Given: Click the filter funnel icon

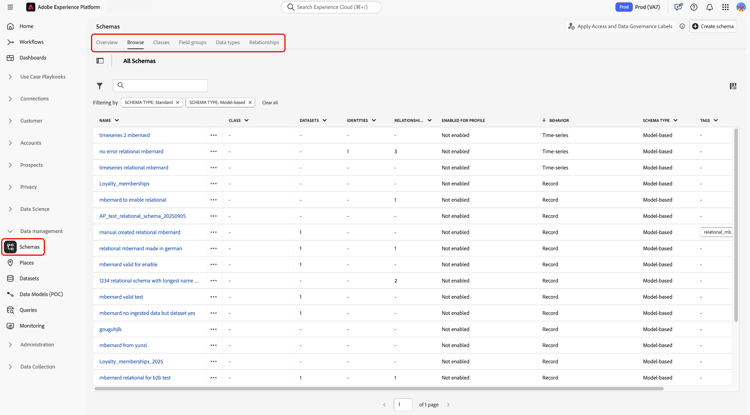Looking at the screenshot, I should (99, 86).
